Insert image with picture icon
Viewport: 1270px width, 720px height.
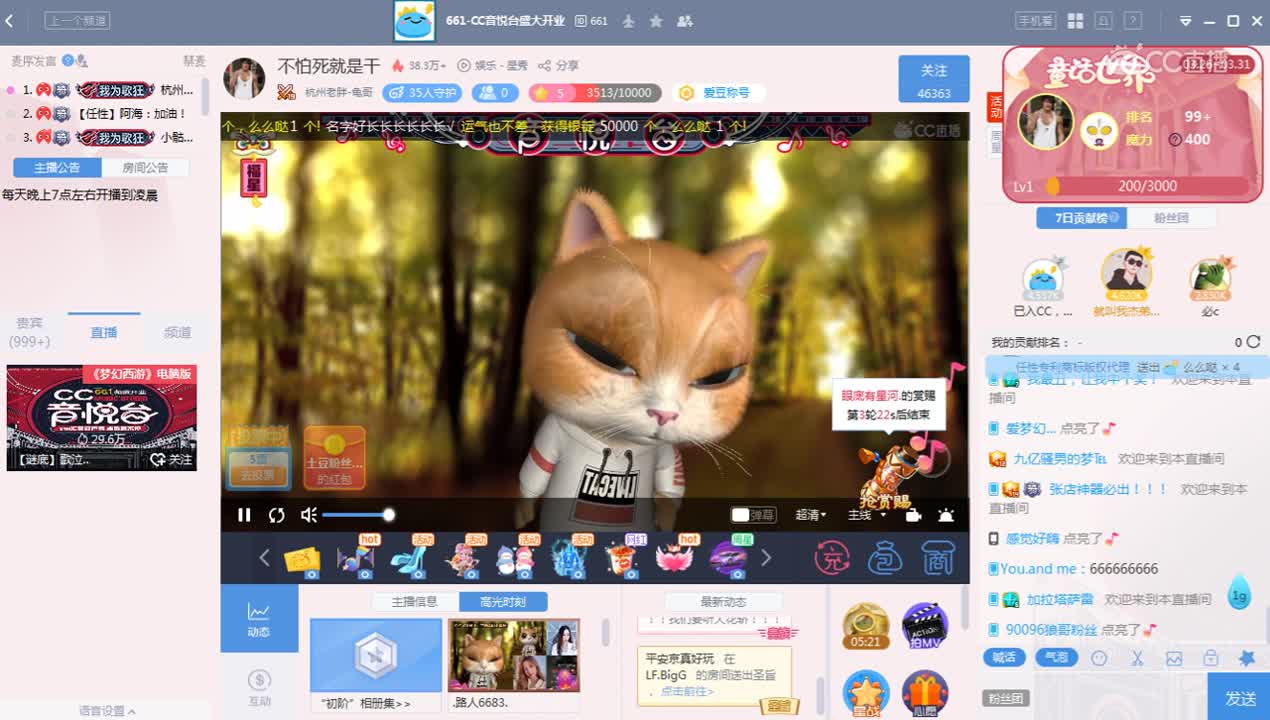pyautogui.click(x=1174, y=658)
